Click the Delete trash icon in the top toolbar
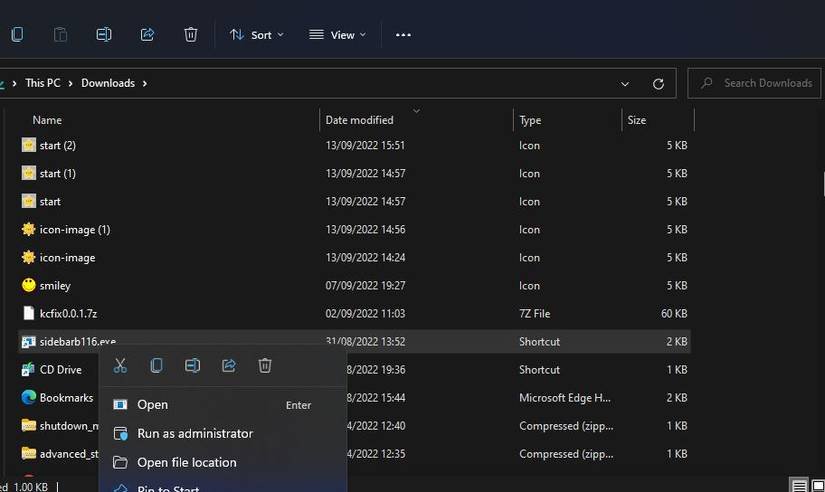 pos(191,35)
